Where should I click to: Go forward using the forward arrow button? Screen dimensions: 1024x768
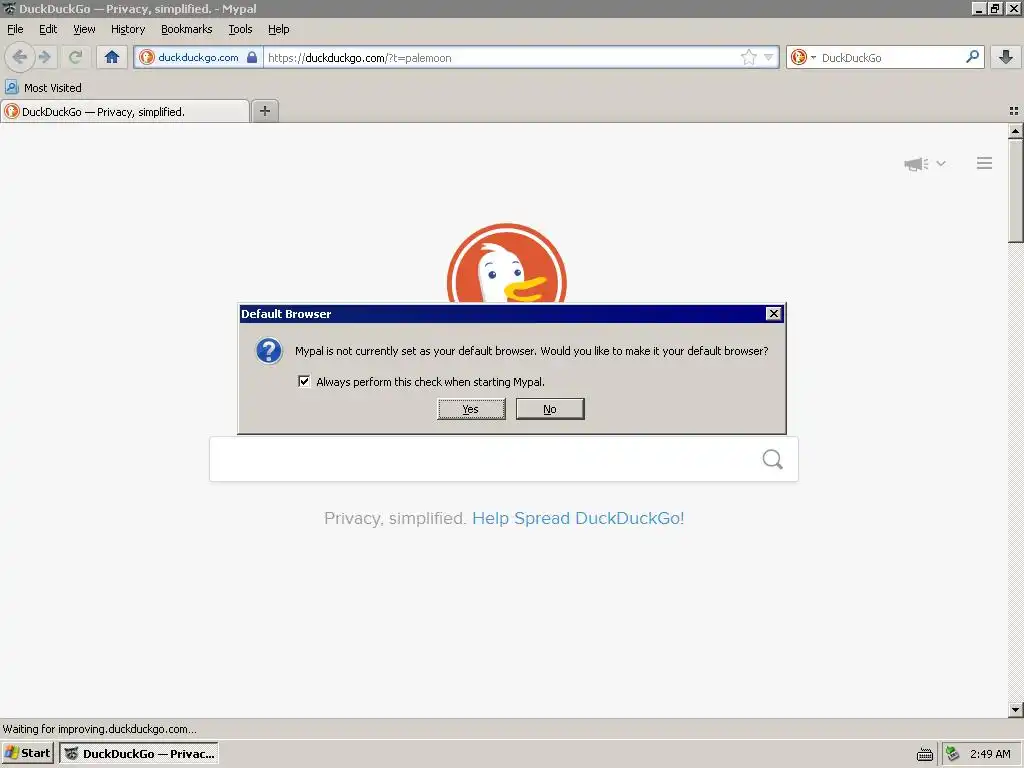pyautogui.click(x=44, y=57)
